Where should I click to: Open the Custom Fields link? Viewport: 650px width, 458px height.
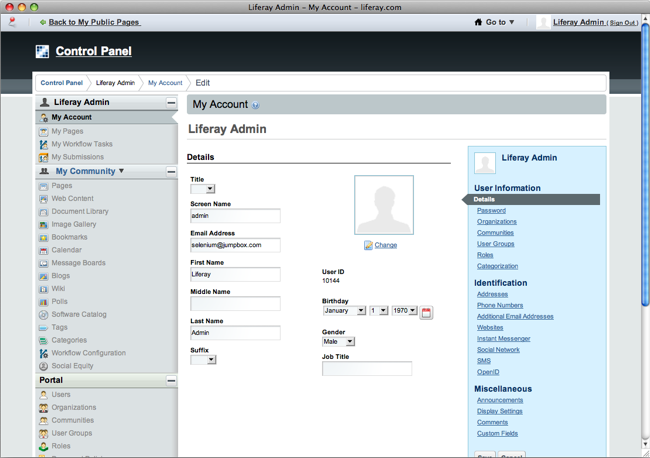pos(497,434)
